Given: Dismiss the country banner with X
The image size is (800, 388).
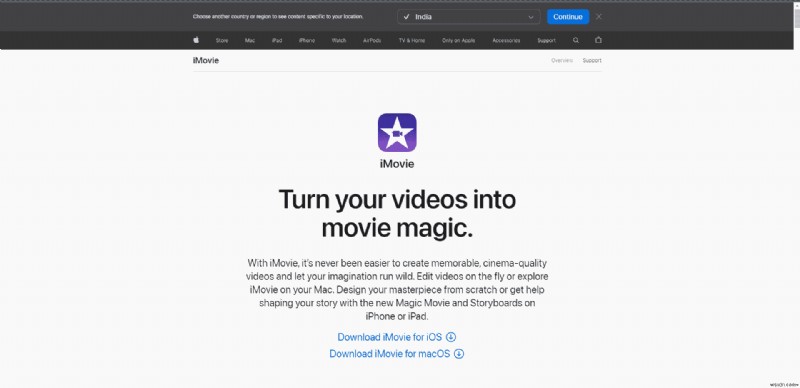Looking at the screenshot, I should tap(599, 16).
